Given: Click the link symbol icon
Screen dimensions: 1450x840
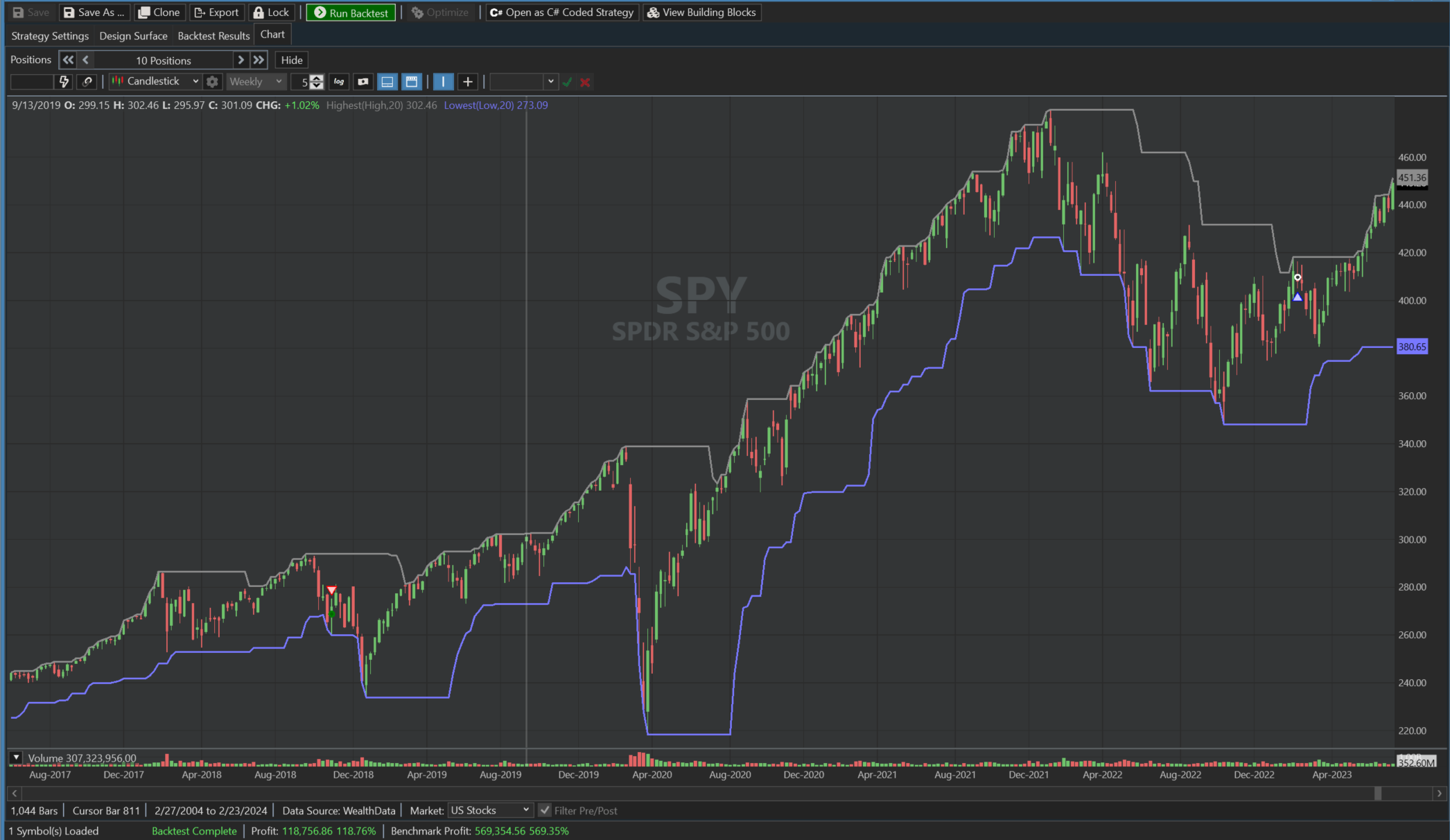Looking at the screenshot, I should point(87,82).
